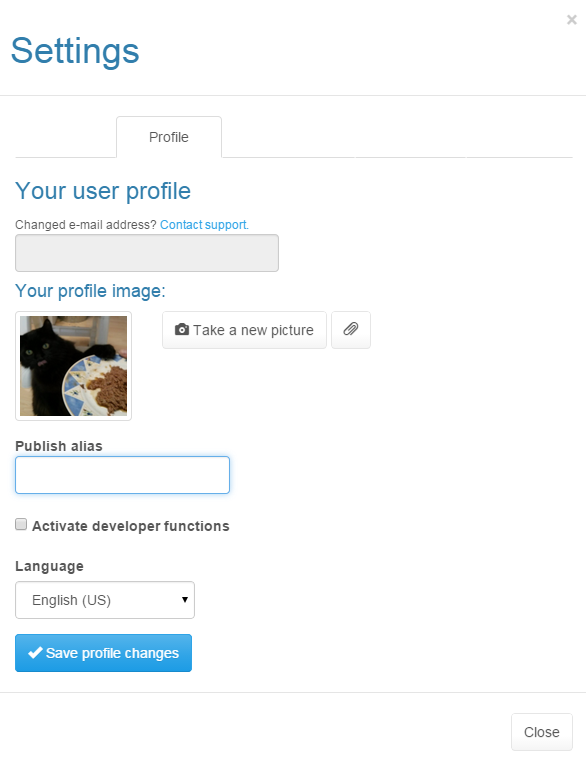Click the camera icon
The width and height of the screenshot is (586, 762).
[x=182, y=329]
